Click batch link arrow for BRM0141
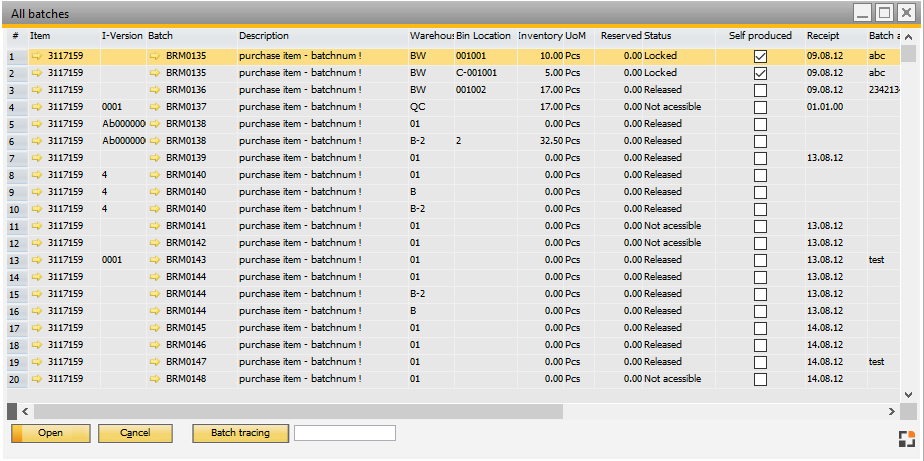This screenshot has width=924, height=461. (155, 226)
